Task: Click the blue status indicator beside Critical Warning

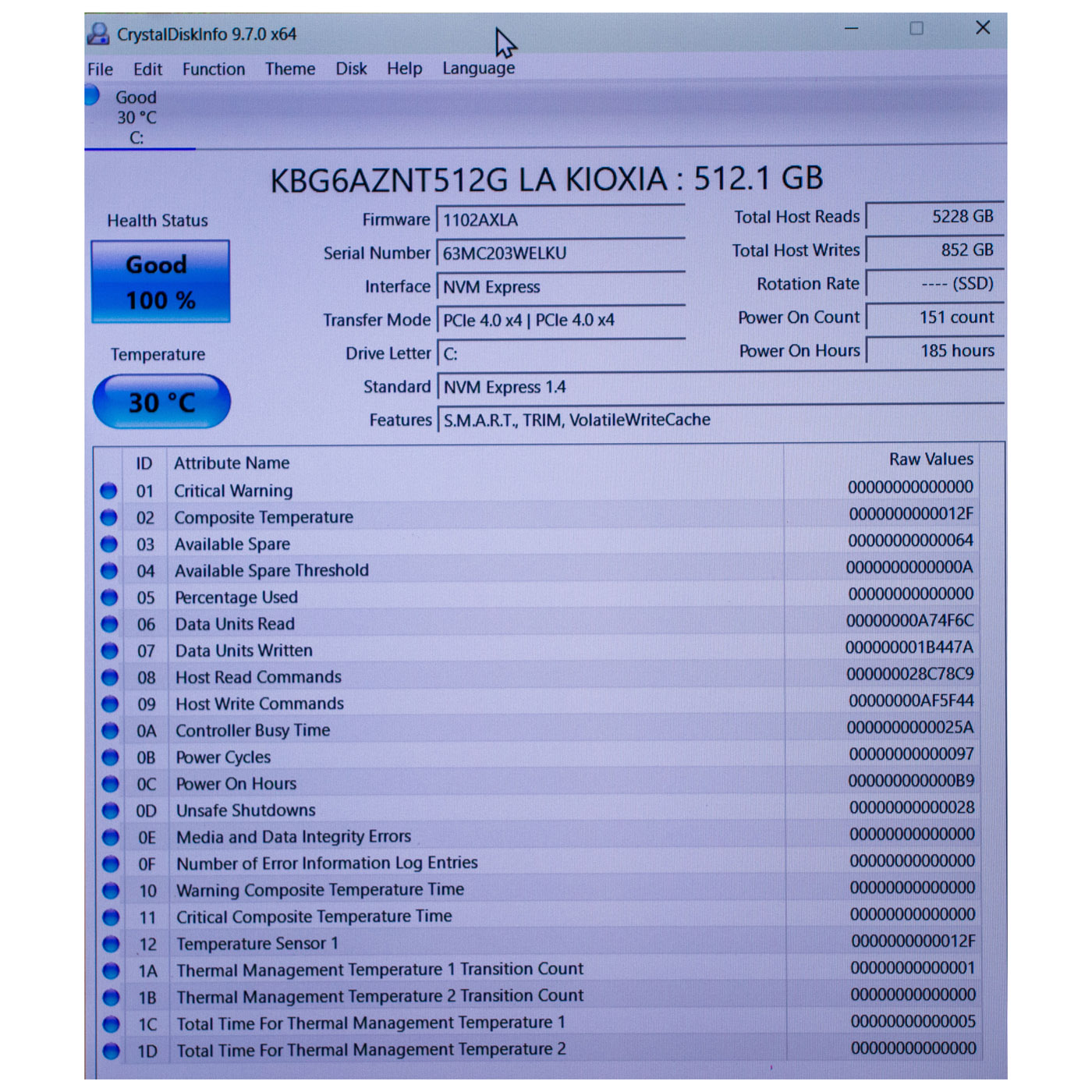Action: (x=110, y=490)
